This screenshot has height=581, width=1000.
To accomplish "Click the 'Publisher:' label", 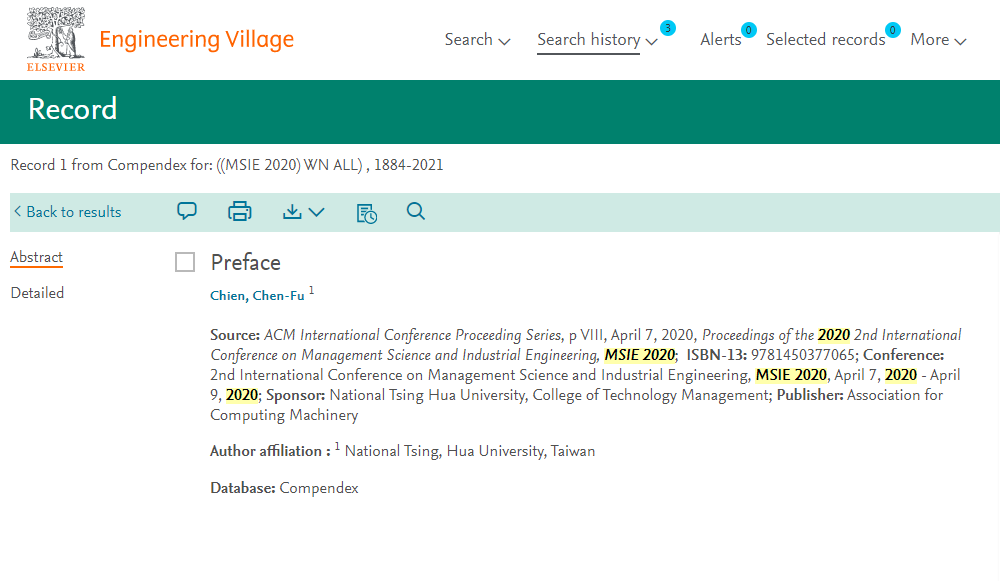I will (x=810, y=395).
